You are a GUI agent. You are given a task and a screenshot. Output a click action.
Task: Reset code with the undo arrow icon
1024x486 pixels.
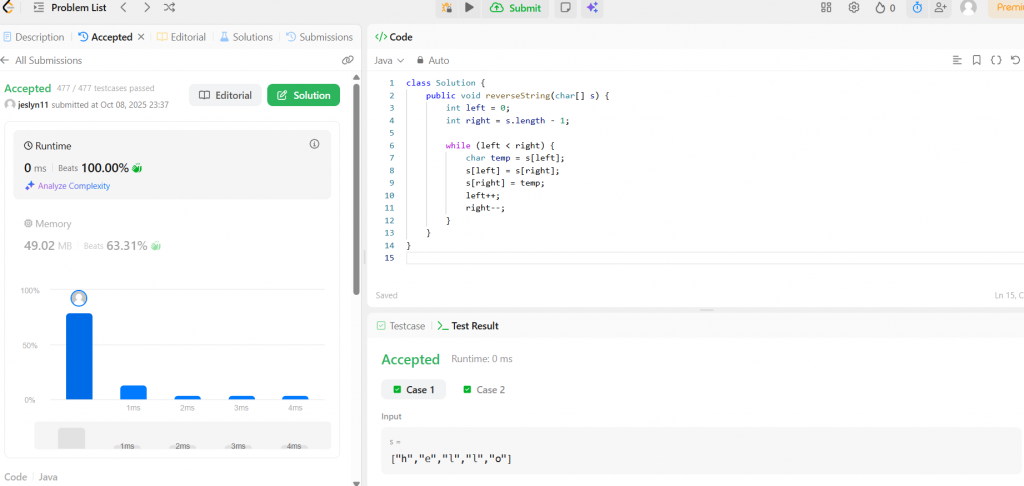(x=1015, y=60)
